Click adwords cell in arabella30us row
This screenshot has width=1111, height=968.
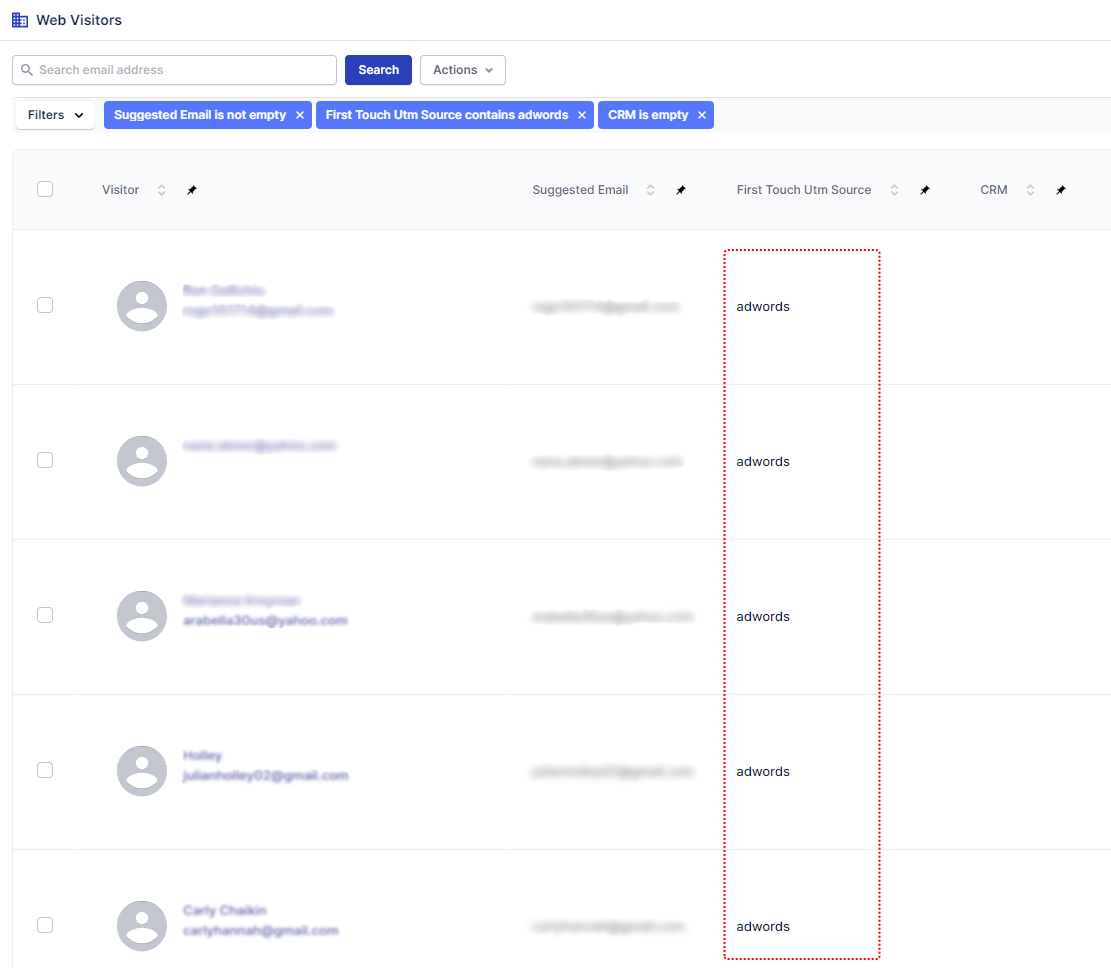763,617
